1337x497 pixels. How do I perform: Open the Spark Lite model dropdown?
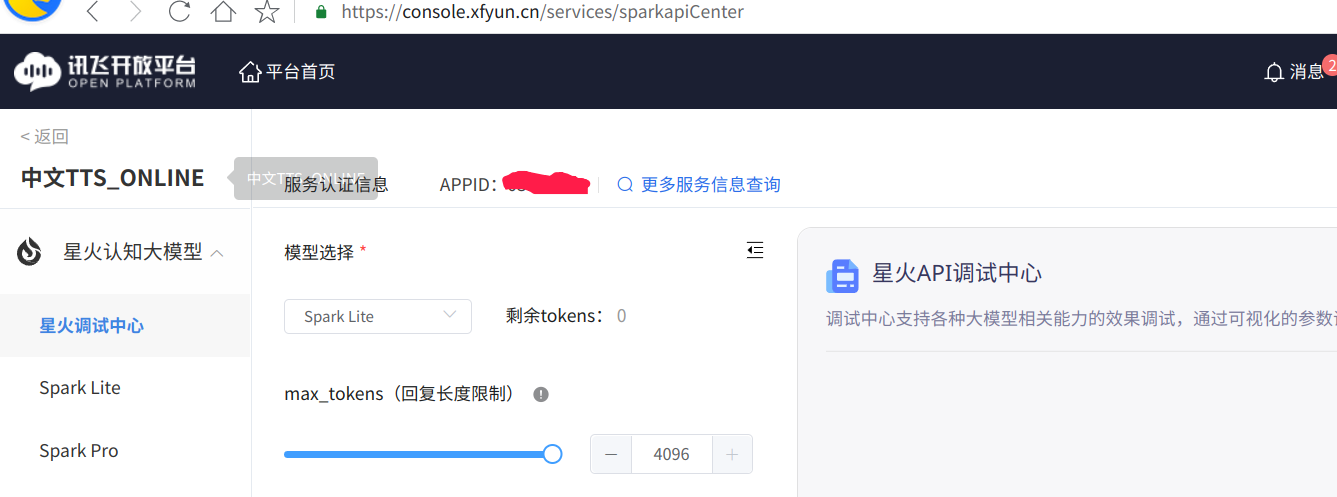point(378,316)
